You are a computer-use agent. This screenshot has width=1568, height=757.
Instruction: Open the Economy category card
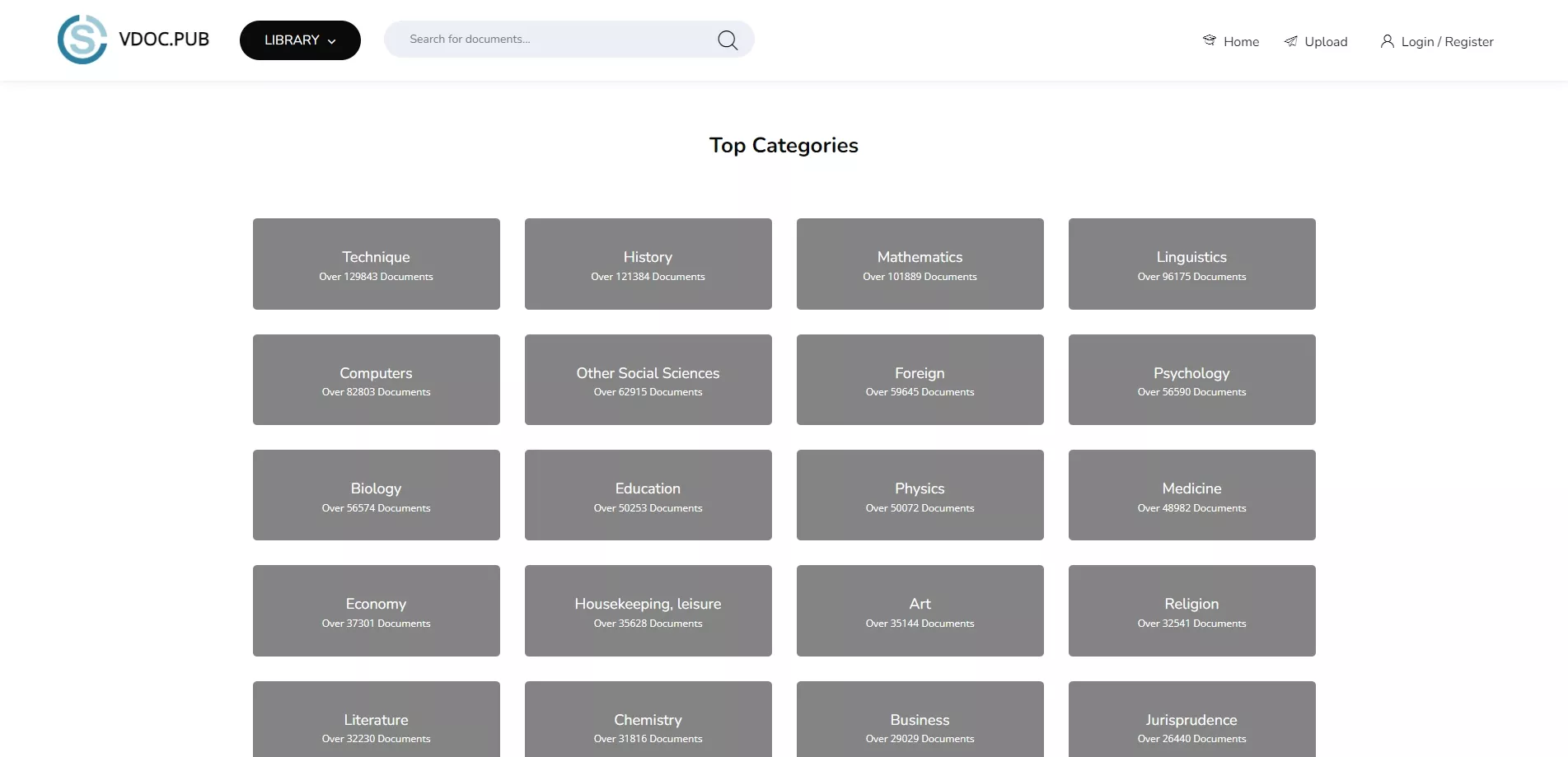(x=377, y=610)
